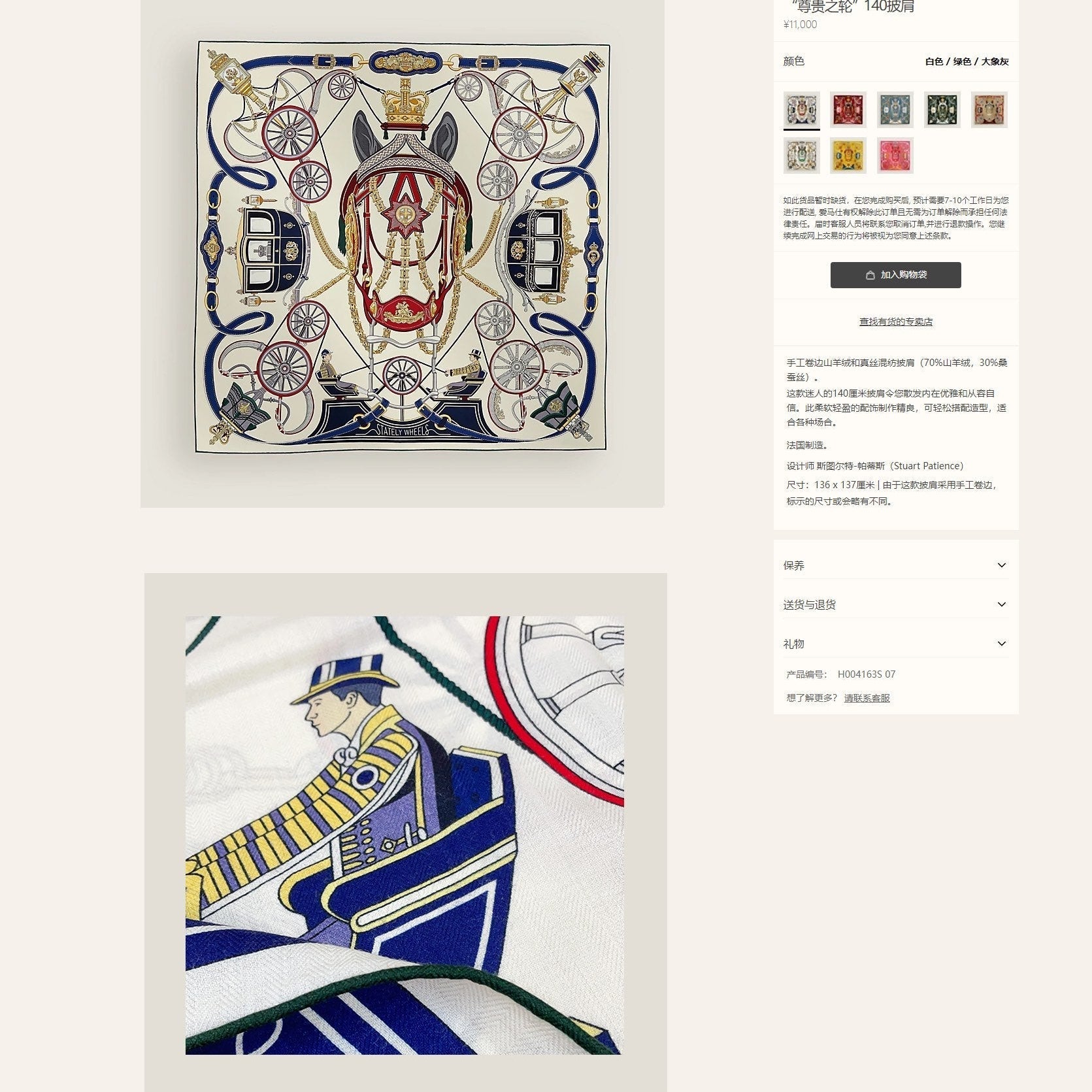The height and width of the screenshot is (1092, 1092).
Task: Expand the 礼物 gift section
Action: (x=895, y=644)
